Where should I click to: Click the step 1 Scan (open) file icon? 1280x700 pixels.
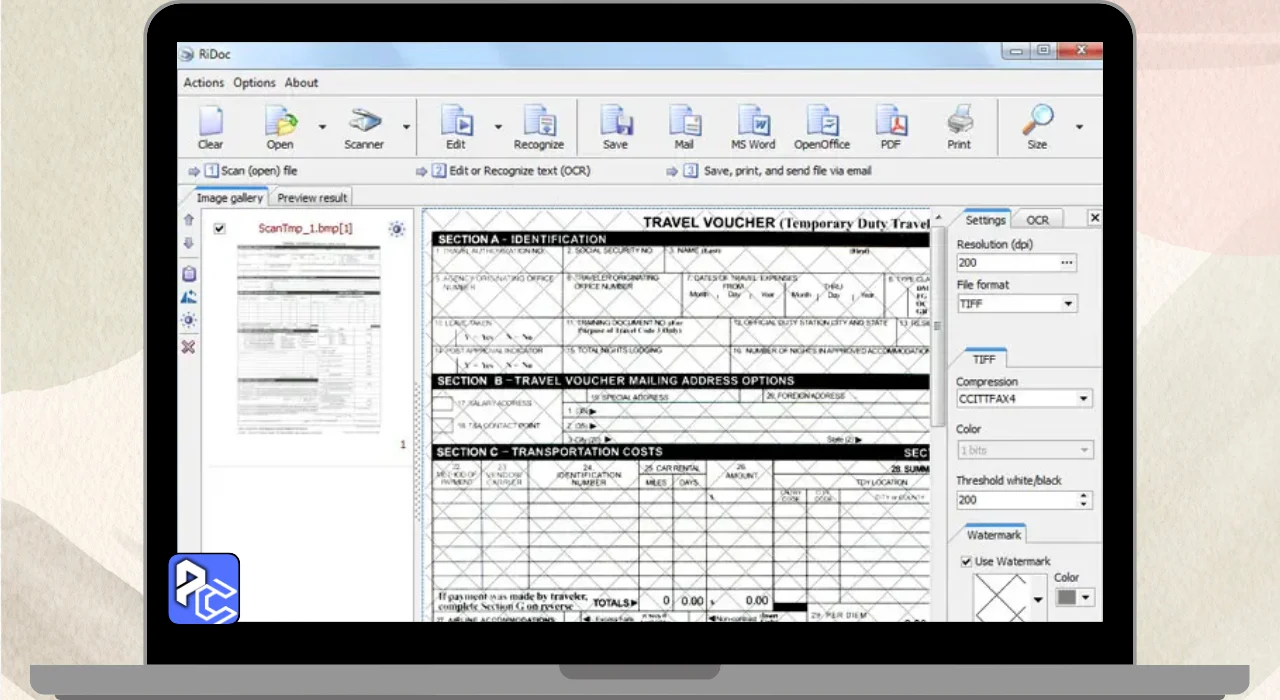(211, 171)
